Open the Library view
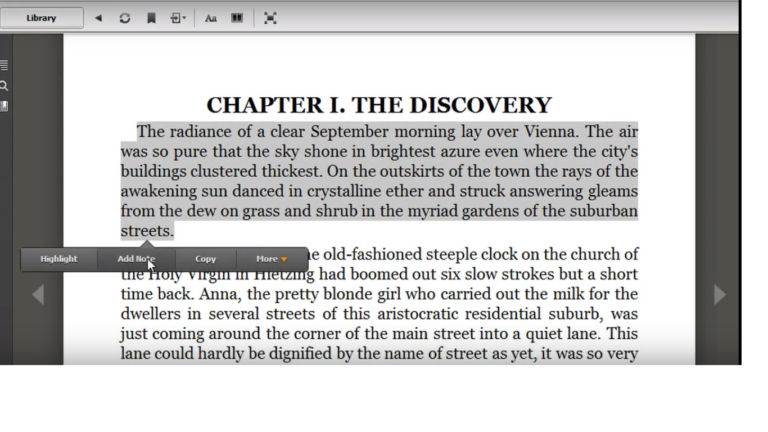Image resolution: width=768 pixels, height=432 pixels. pos(42,18)
